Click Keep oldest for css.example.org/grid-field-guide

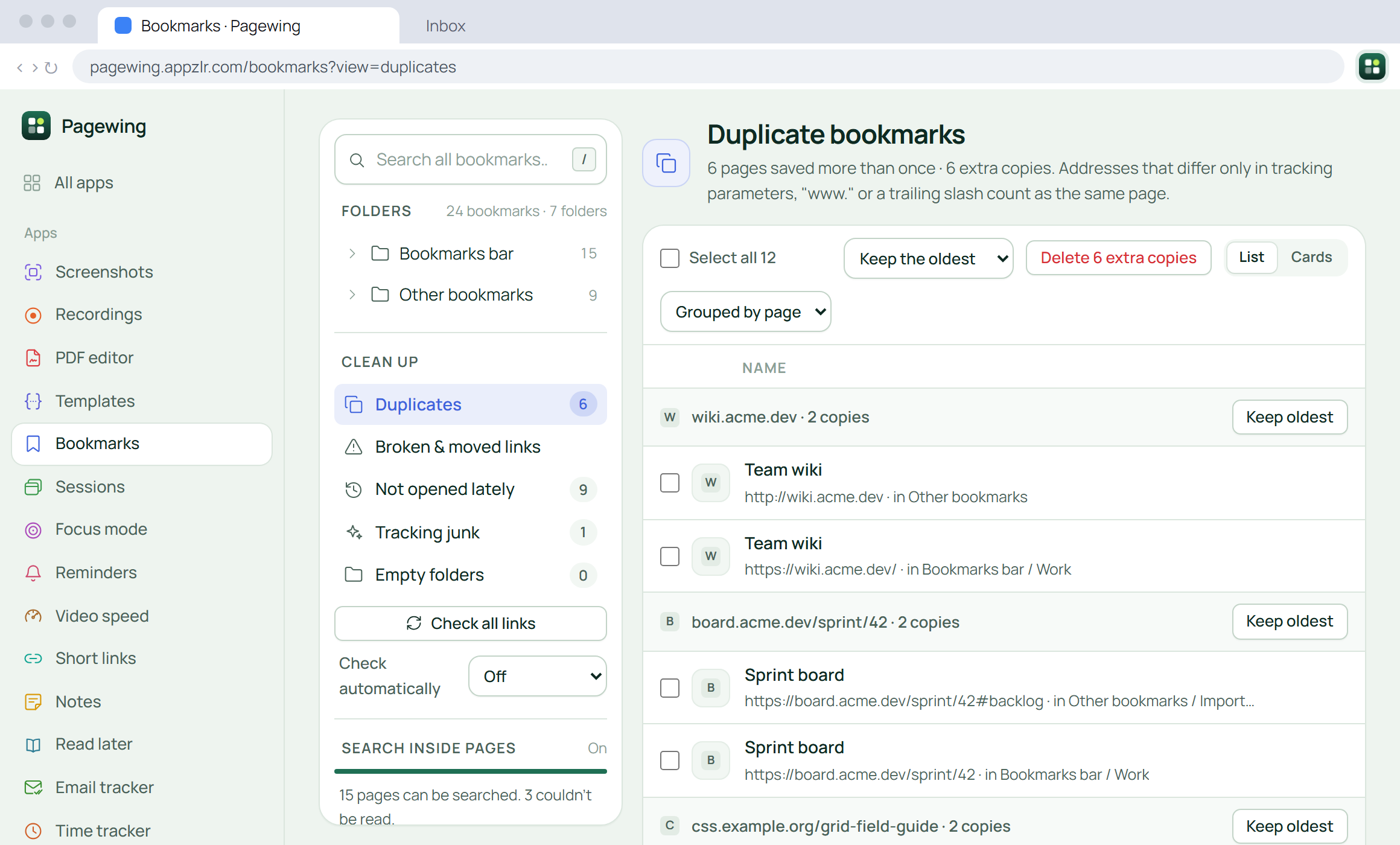click(x=1290, y=826)
